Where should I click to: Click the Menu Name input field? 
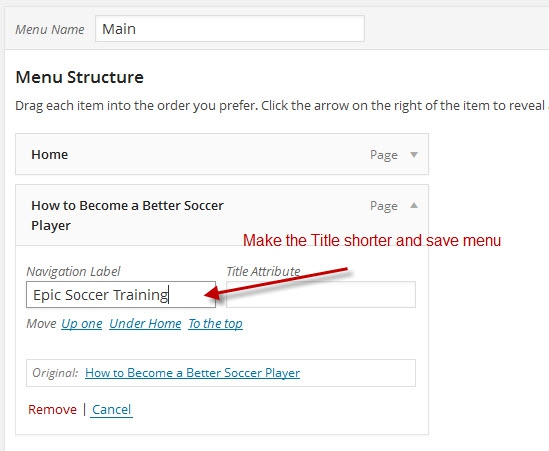click(x=230, y=29)
